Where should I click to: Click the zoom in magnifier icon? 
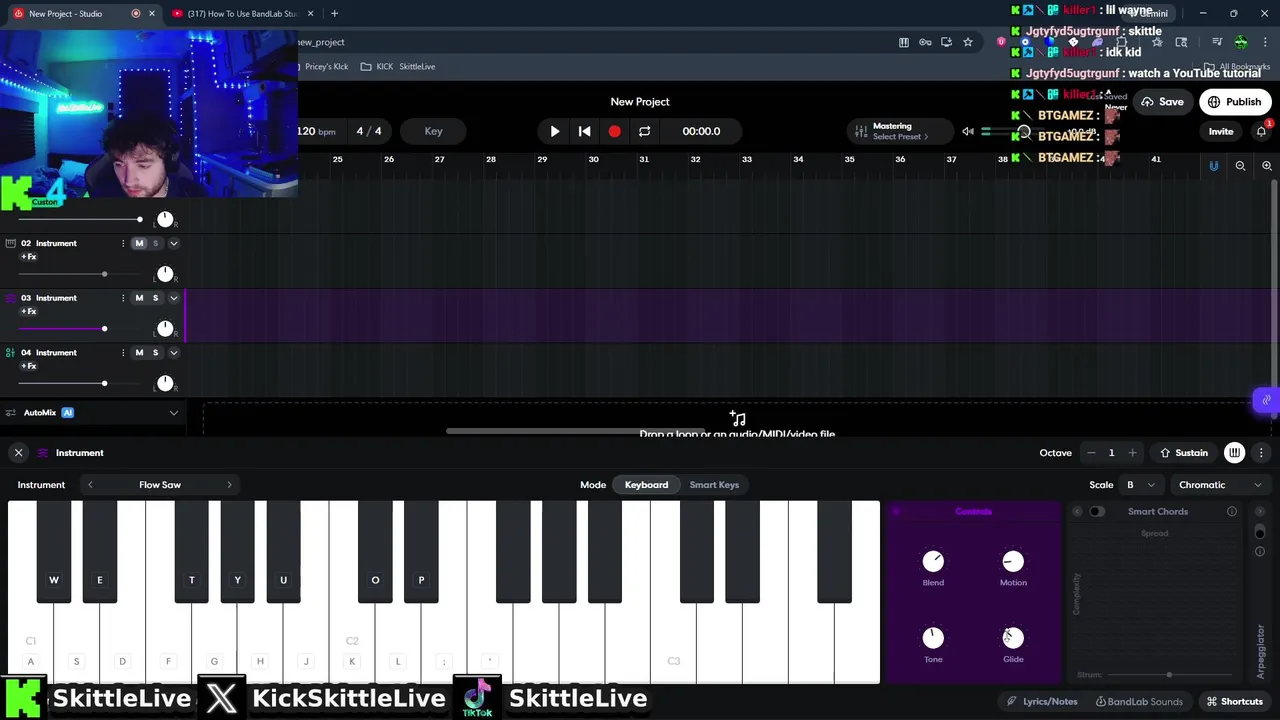click(x=1266, y=166)
